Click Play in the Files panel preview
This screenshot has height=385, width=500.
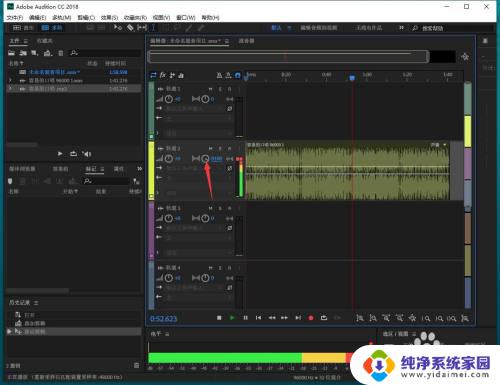click(60, 154)
